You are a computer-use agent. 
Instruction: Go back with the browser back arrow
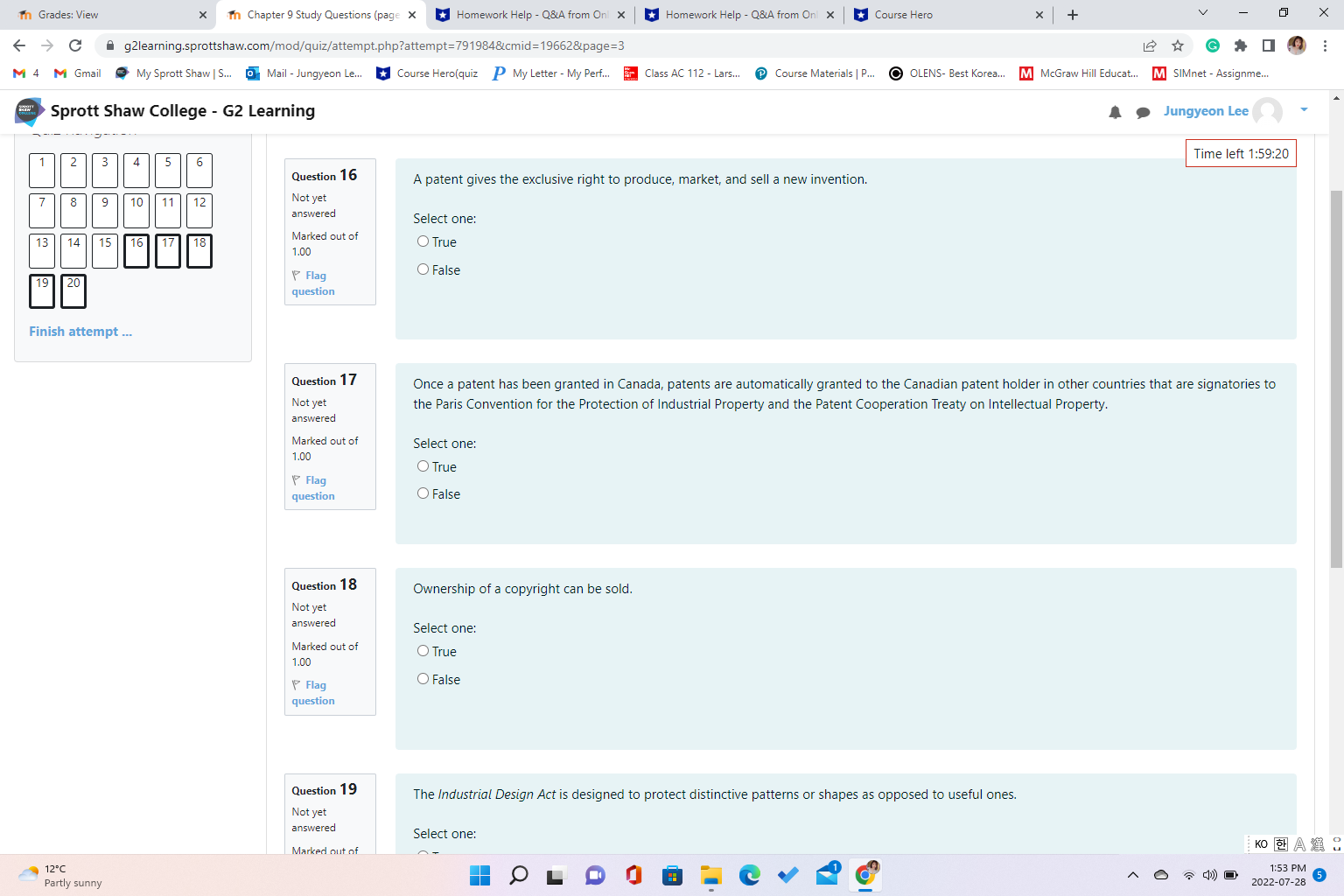(19, 45)
